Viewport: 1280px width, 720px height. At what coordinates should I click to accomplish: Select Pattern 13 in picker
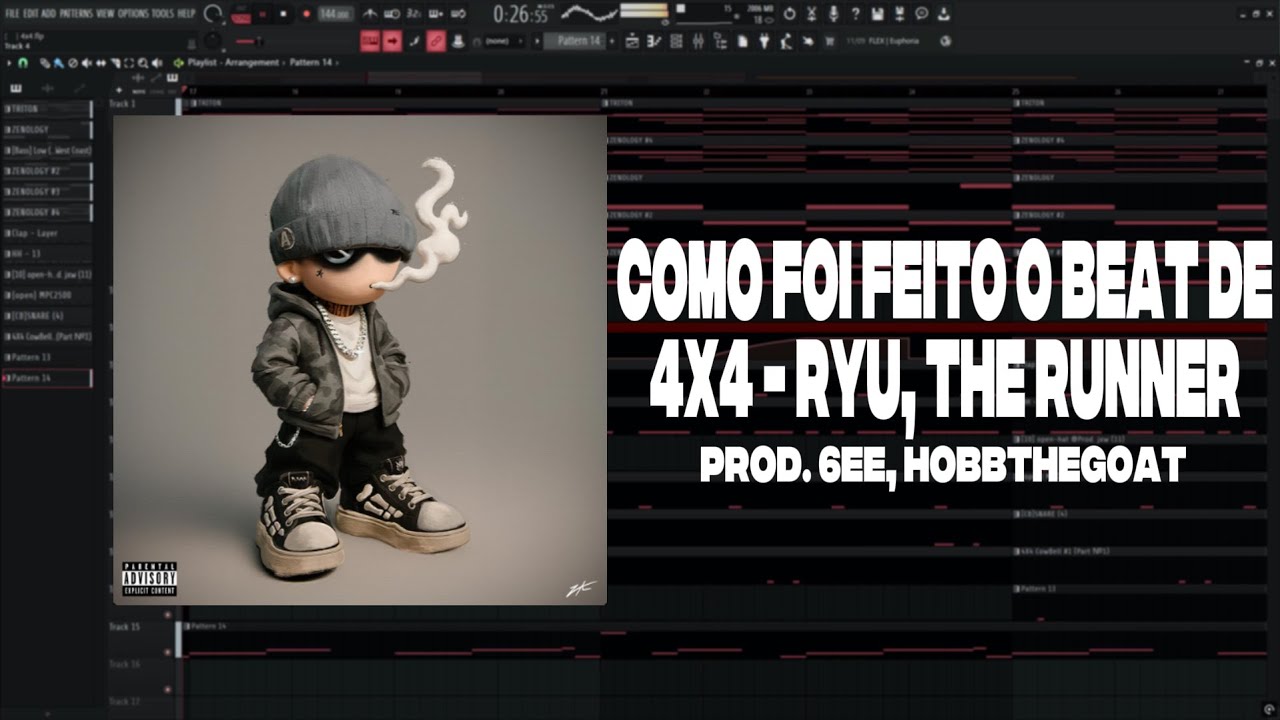[47, 357]
